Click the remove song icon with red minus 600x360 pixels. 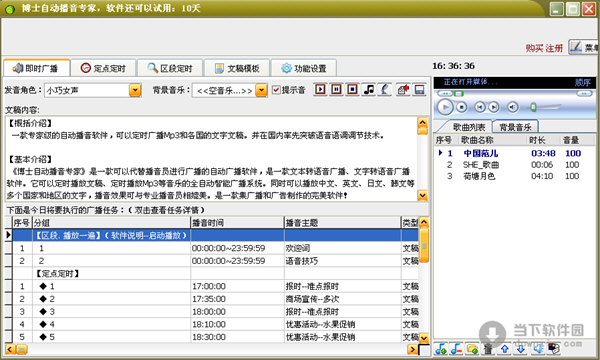(456, 349)
